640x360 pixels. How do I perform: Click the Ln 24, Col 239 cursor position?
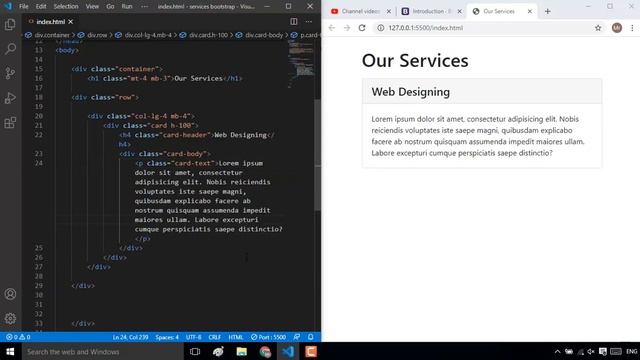pos(130,337)
